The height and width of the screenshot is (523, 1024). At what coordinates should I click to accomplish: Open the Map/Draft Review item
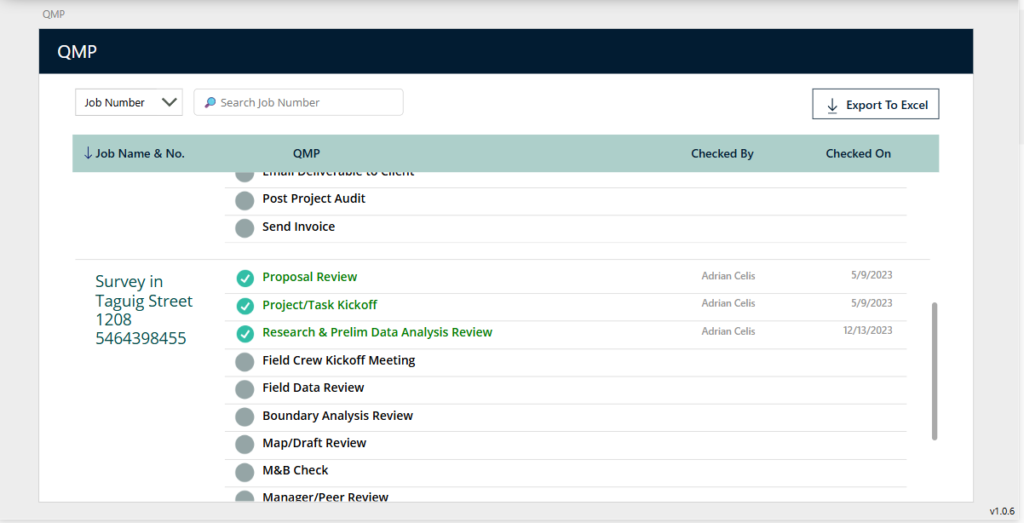pos(314,443)
